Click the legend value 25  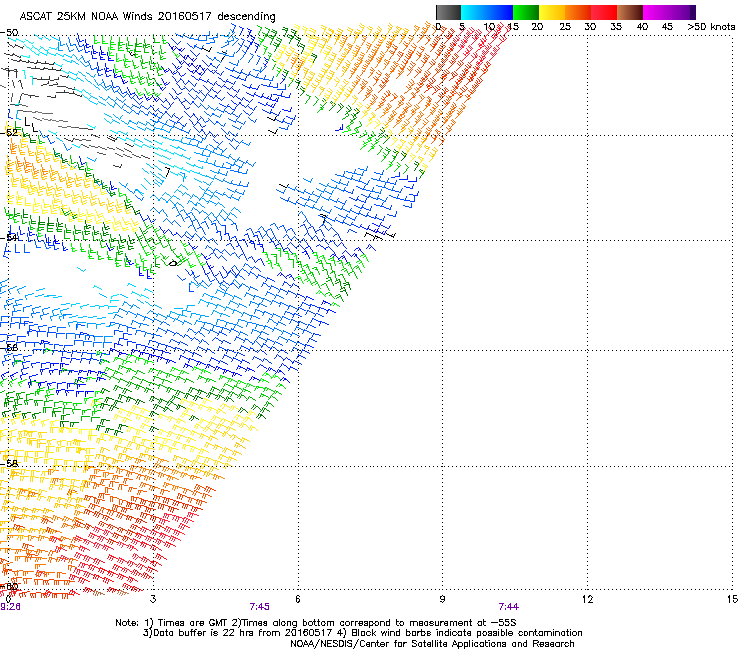(564, 27)
